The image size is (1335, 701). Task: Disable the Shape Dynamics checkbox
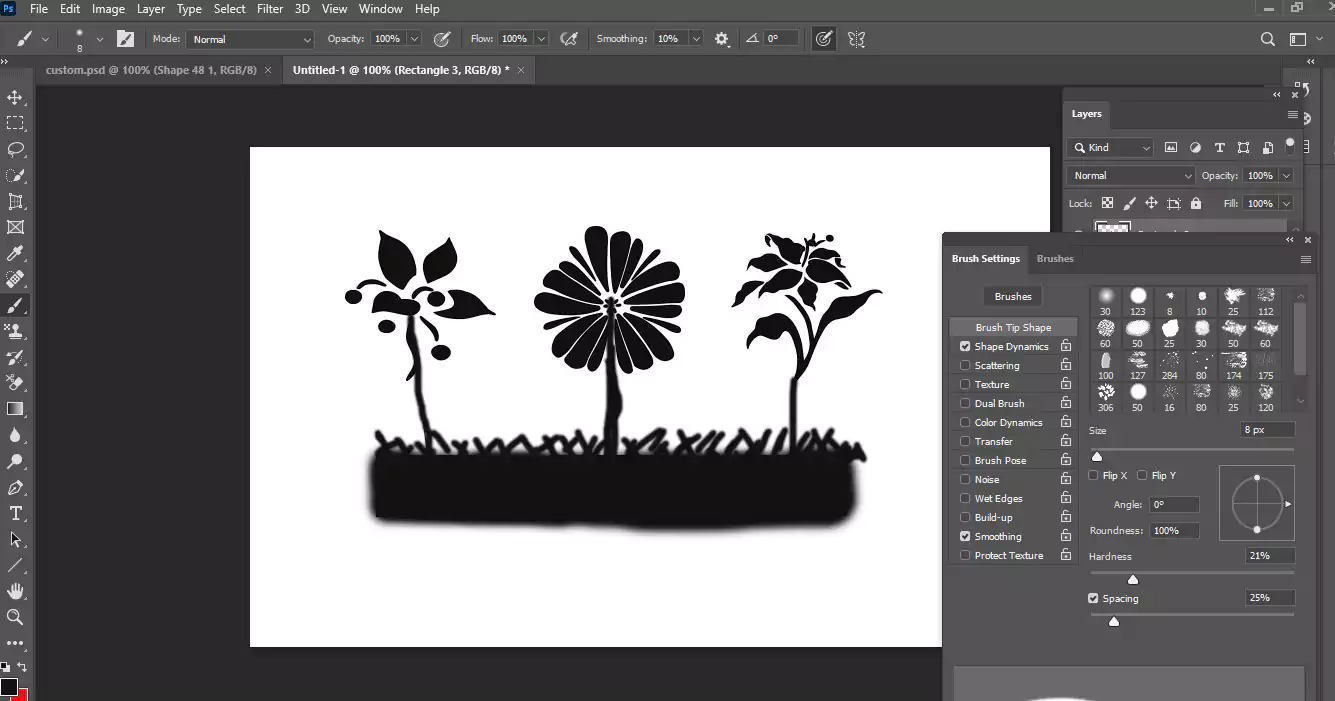click(965, 347)
